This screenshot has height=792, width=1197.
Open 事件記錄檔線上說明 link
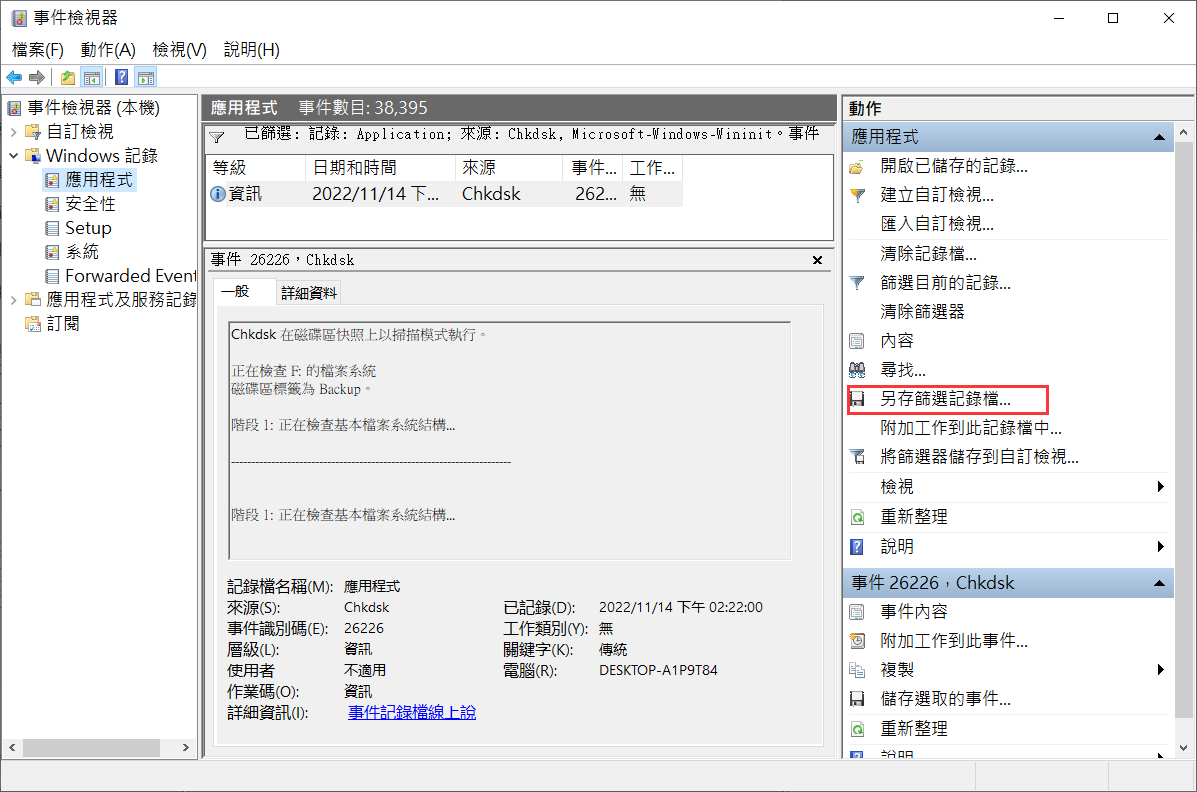click(411, 713)
